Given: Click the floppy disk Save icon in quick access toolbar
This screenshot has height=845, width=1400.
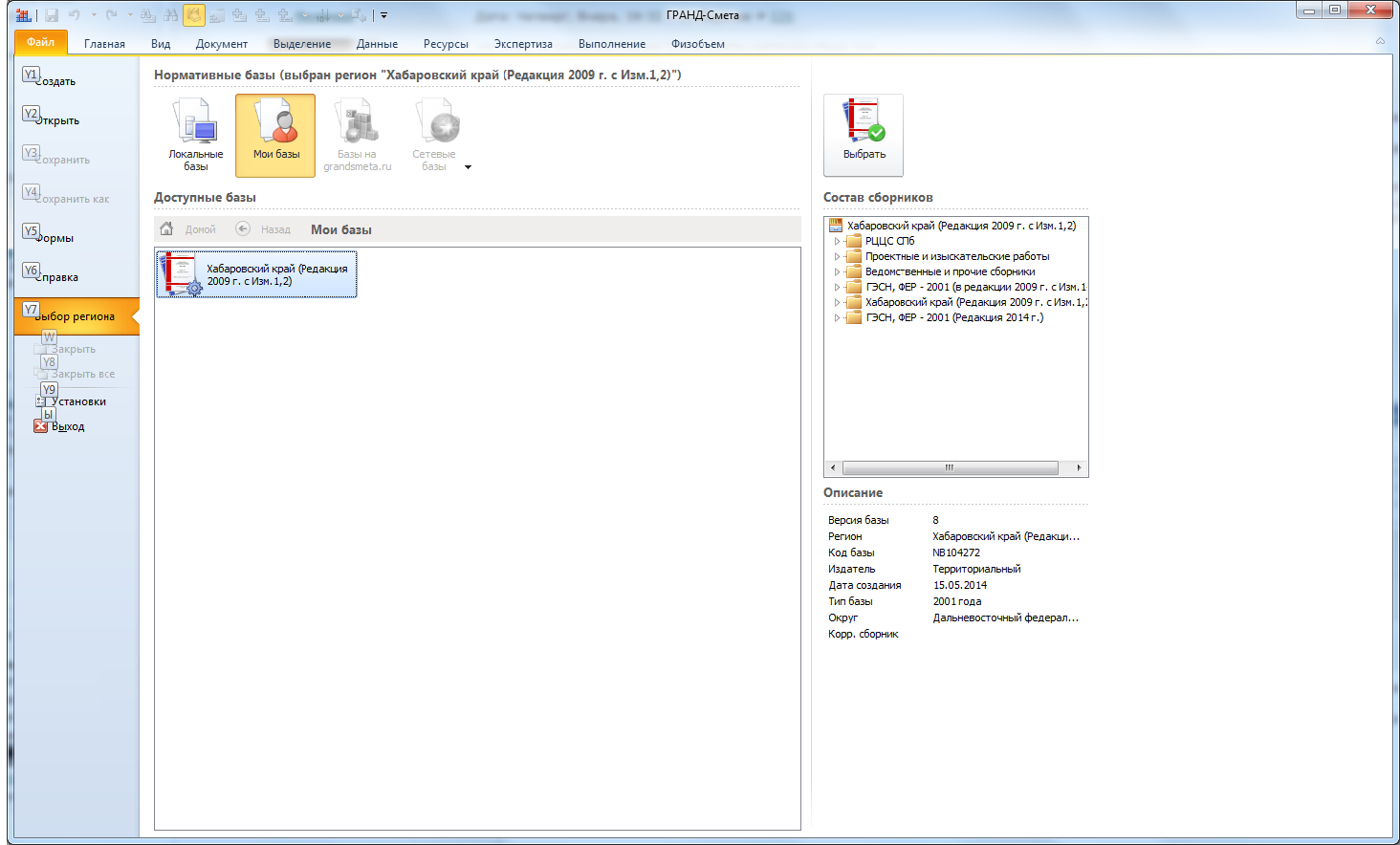Looking at the screenshot, I should pyautogui.click(x=52, y=15).
